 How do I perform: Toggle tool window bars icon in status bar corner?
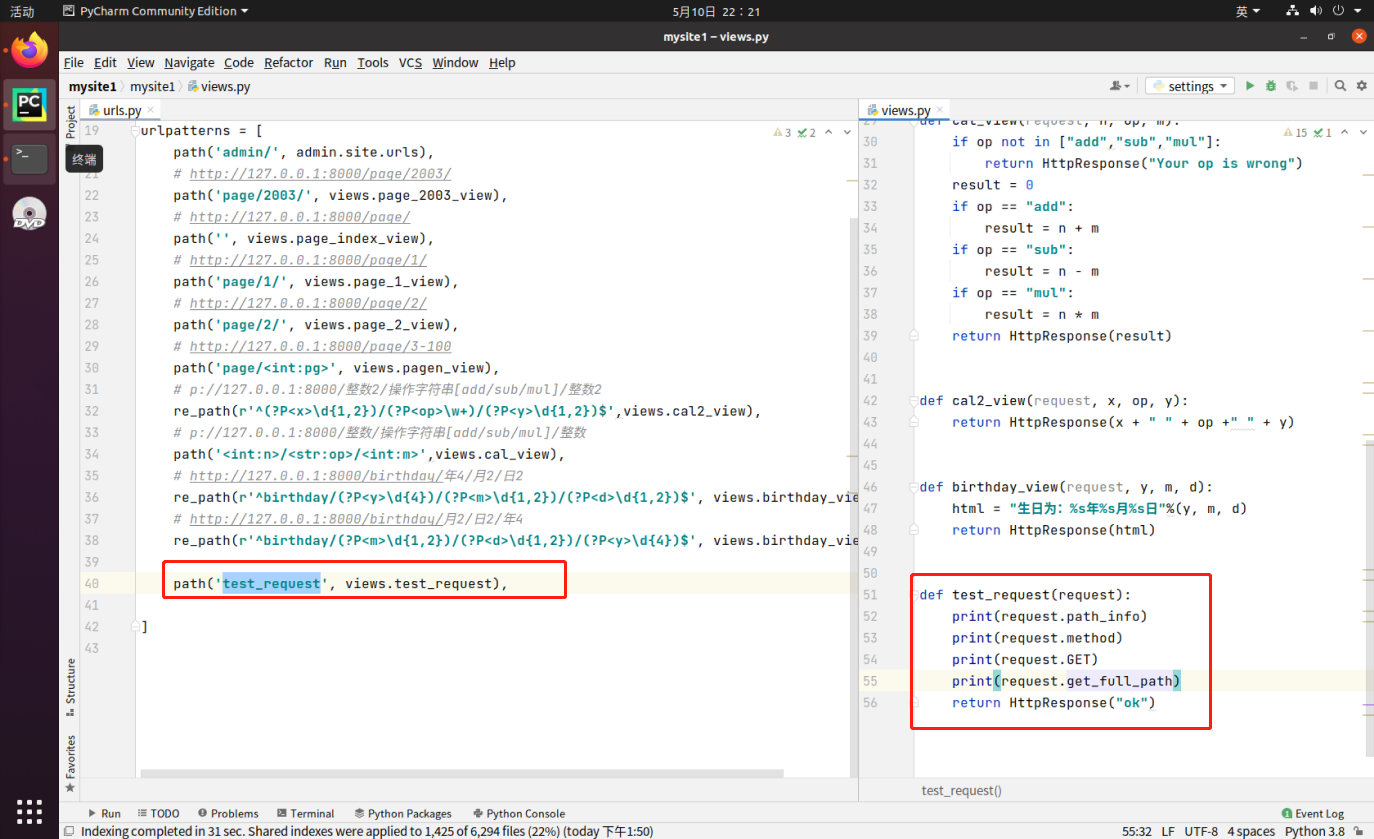(x=70, y=831)
